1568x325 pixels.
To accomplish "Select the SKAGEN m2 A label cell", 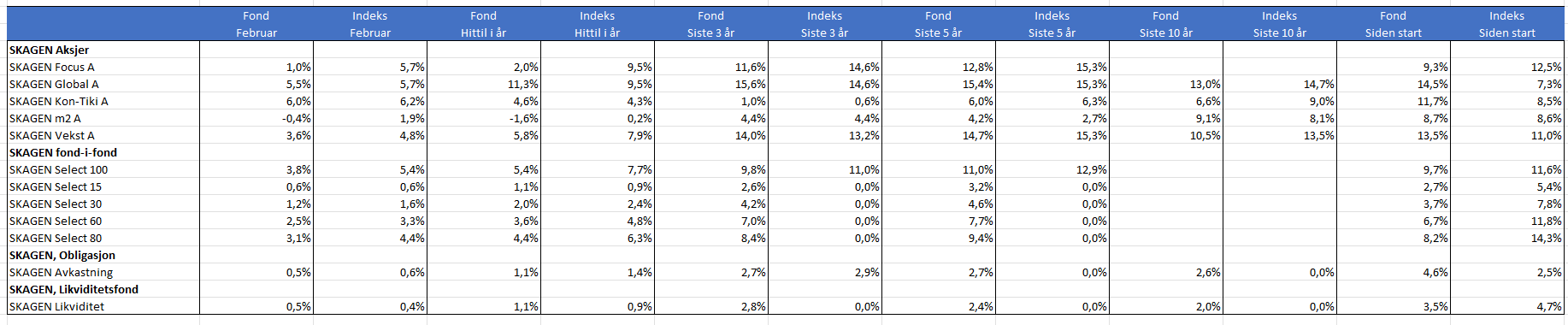I will (103, 118).
